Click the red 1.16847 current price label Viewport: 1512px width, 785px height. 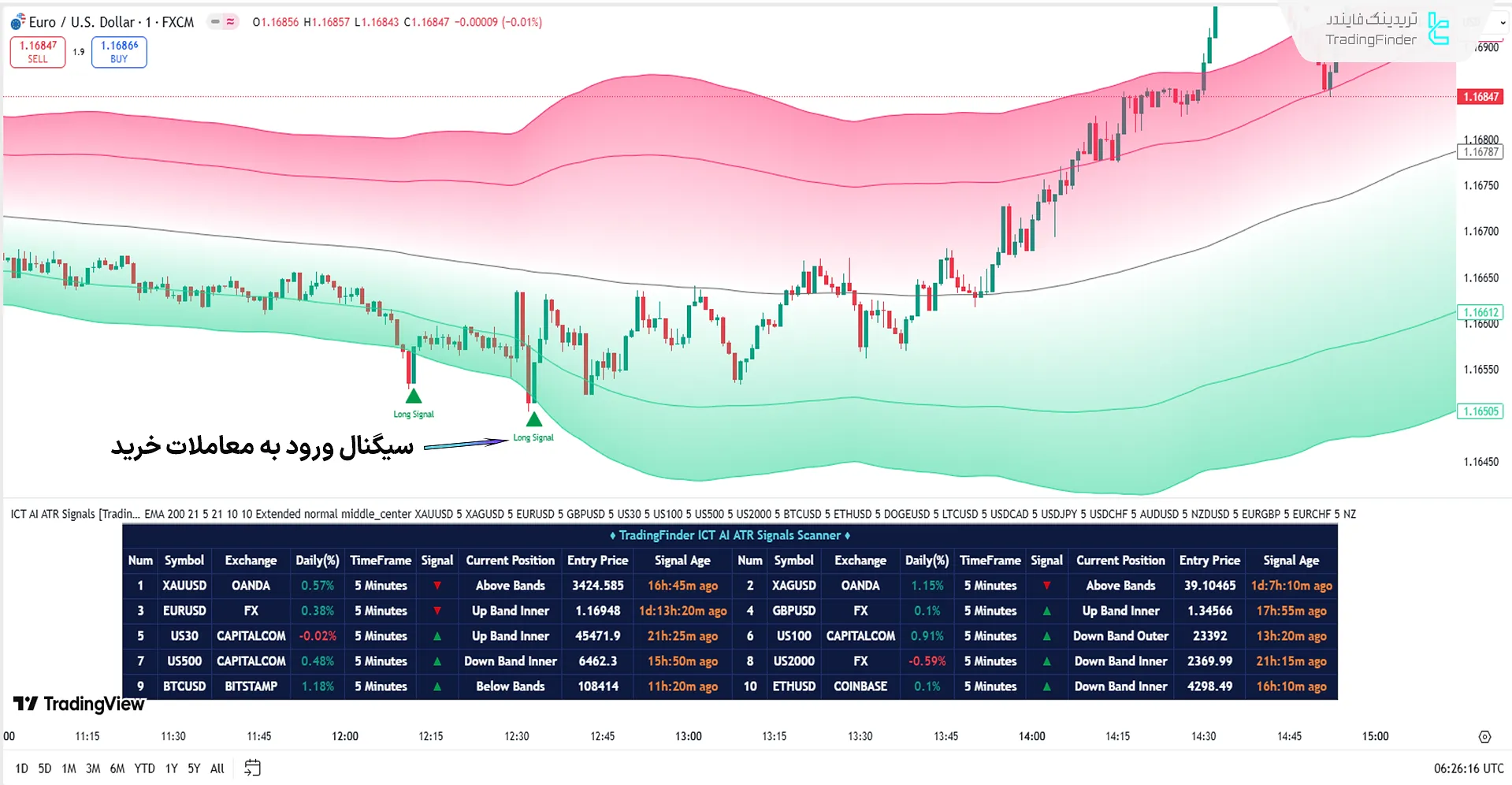coord(1480,97)
